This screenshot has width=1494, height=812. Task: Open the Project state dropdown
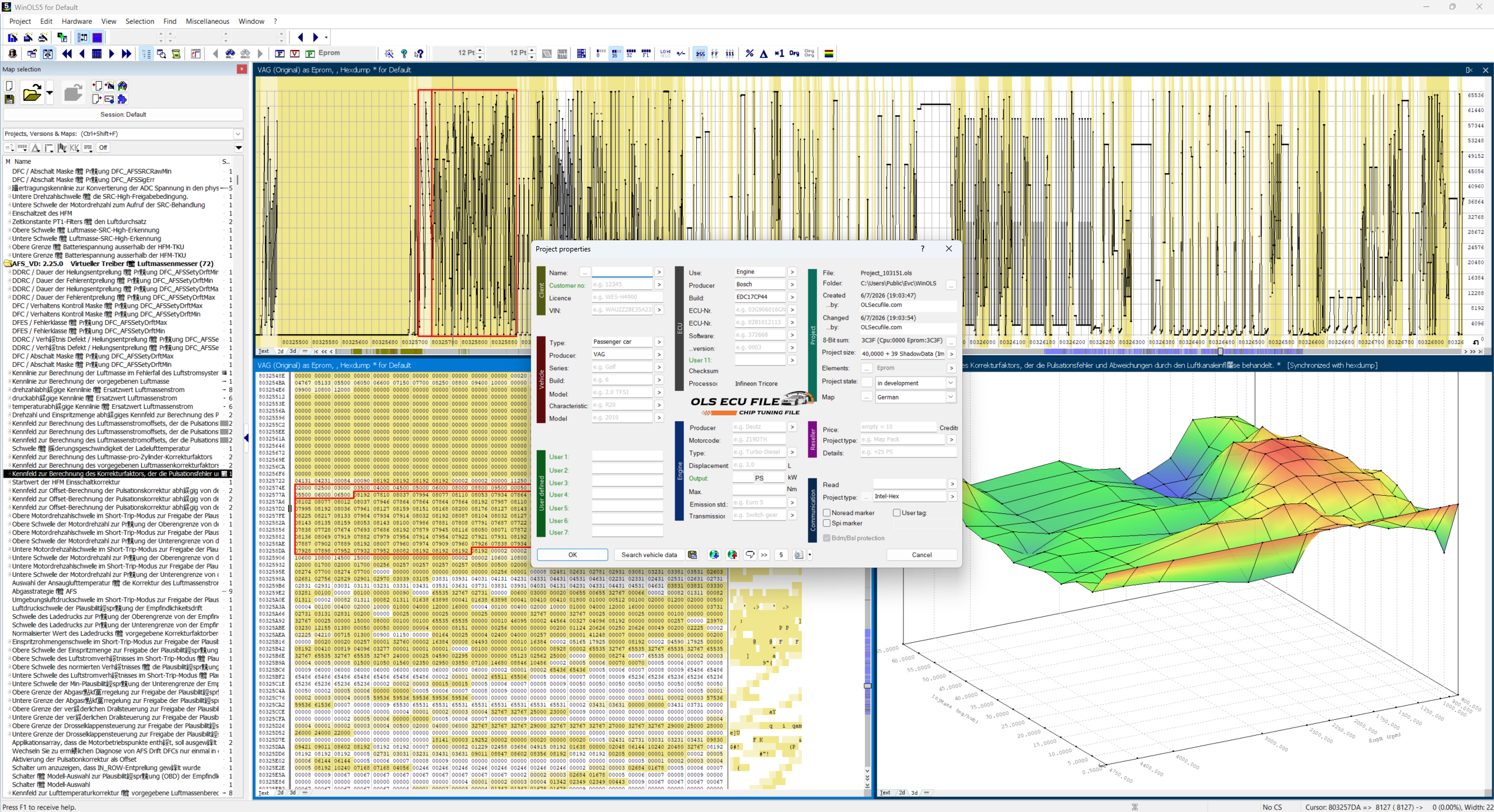pyautogui.click(x=951, y=383)
